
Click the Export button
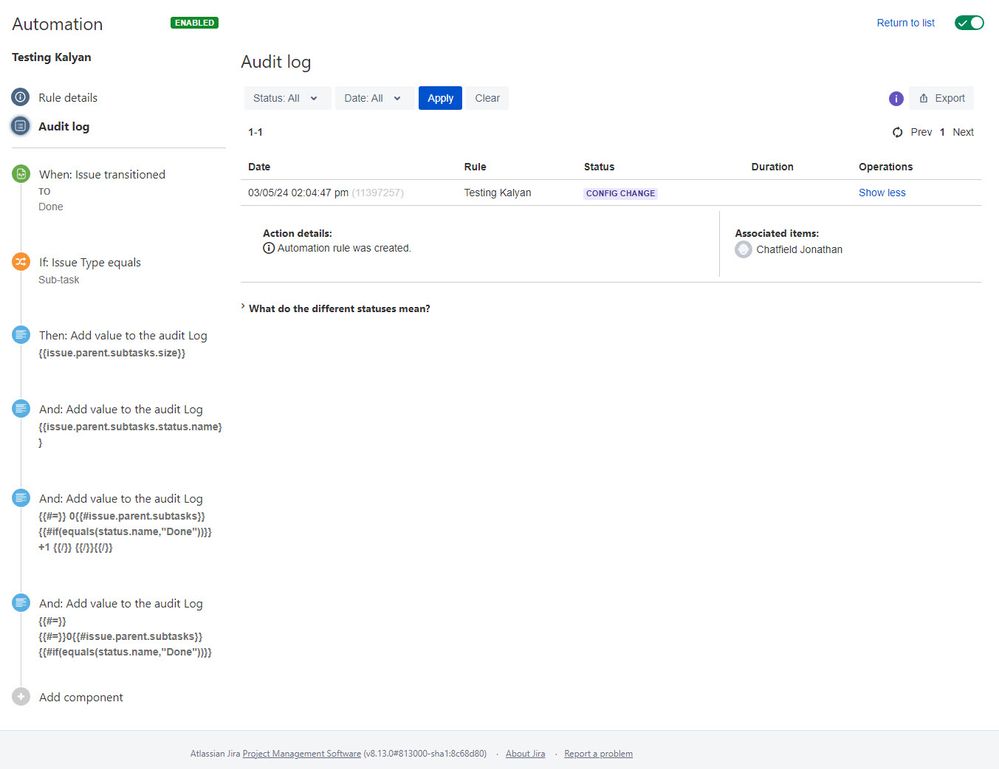point(942,98)
